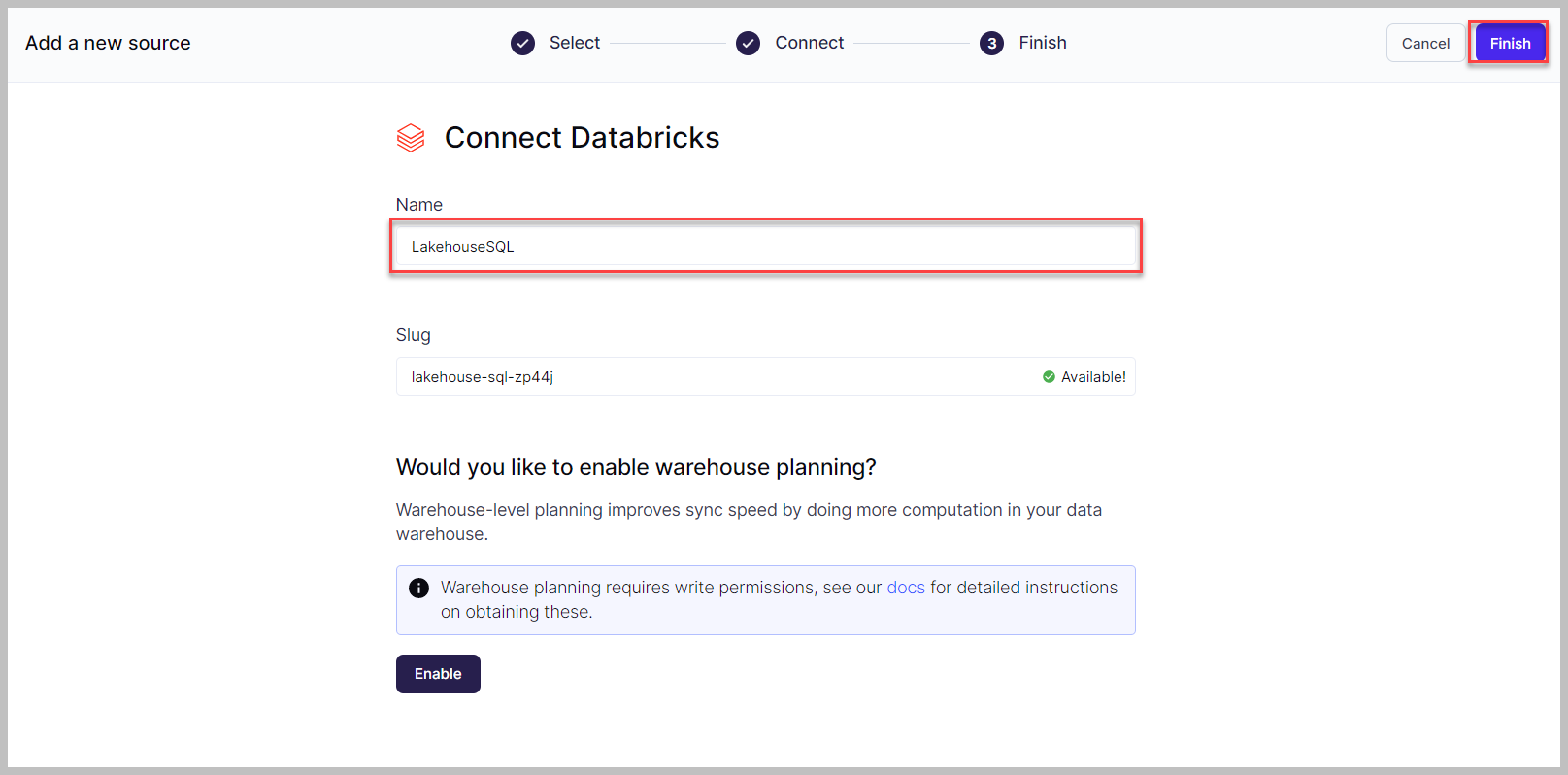Click the Finish step number 3 icon
This screenshot has width=1568, height=775.
tap(991, 44)
